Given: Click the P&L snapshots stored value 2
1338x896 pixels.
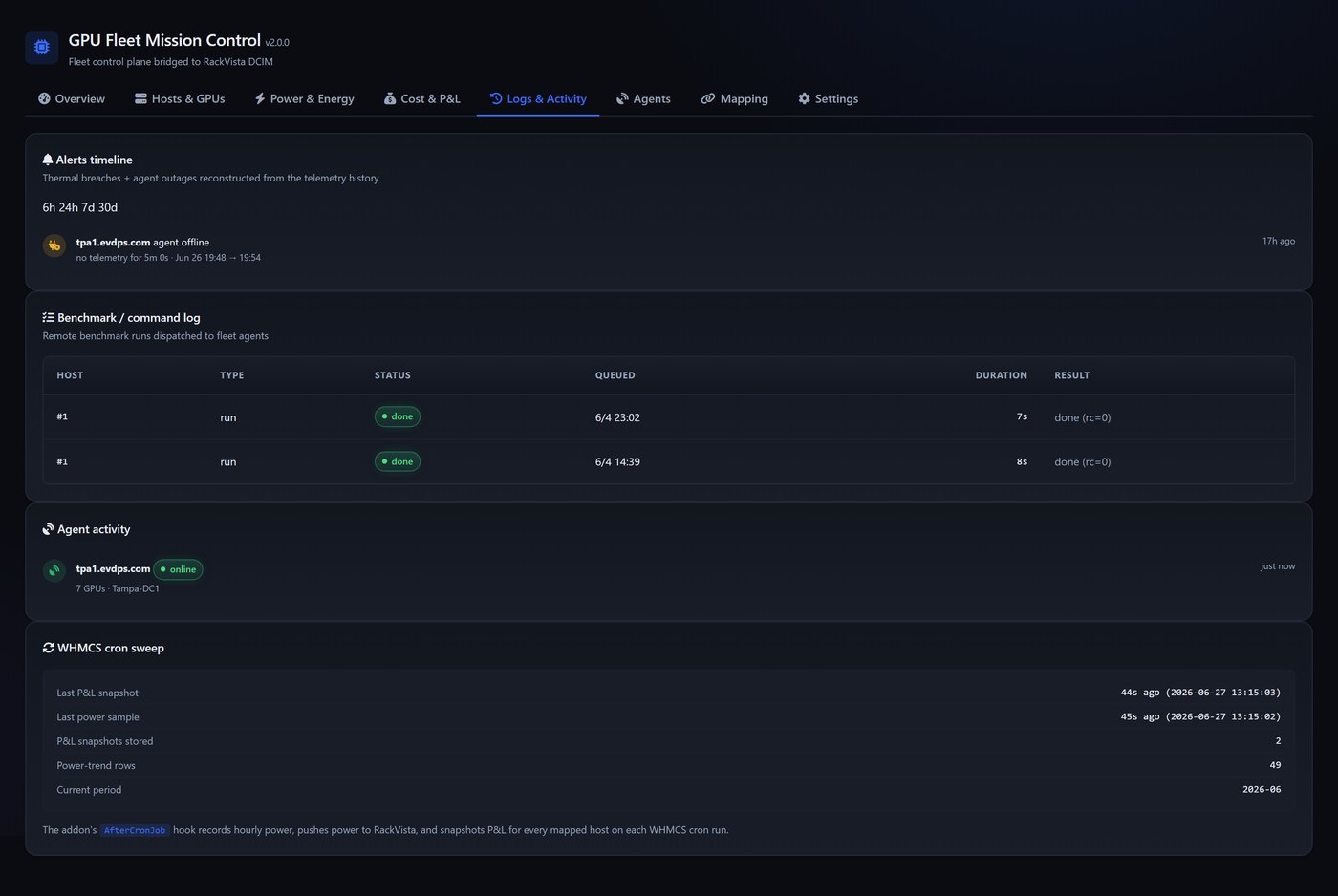Looking at the screenshot, I should pyautogui.click(x=1278, y=741).
